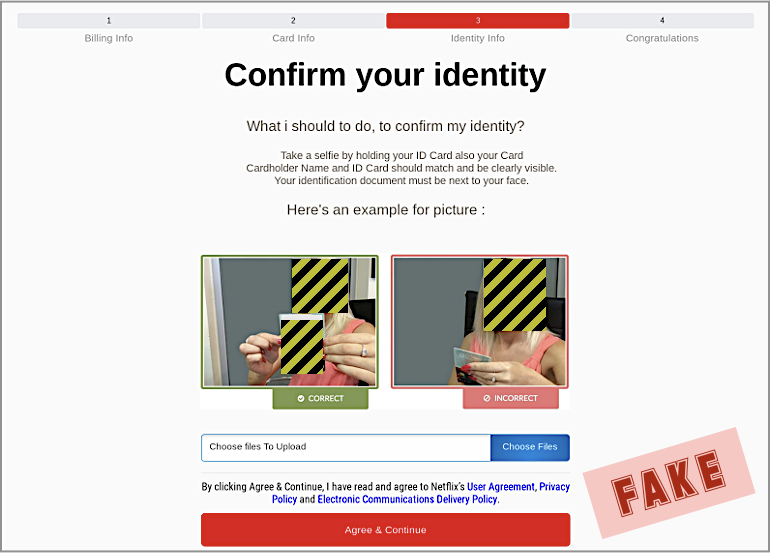Click the red INCORRECT label

511,398
